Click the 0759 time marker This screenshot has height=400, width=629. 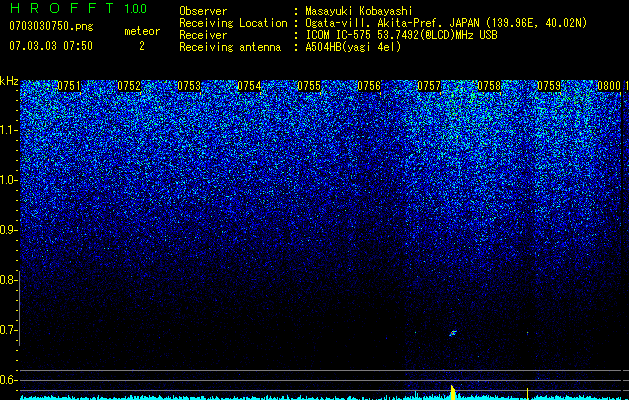549,86
